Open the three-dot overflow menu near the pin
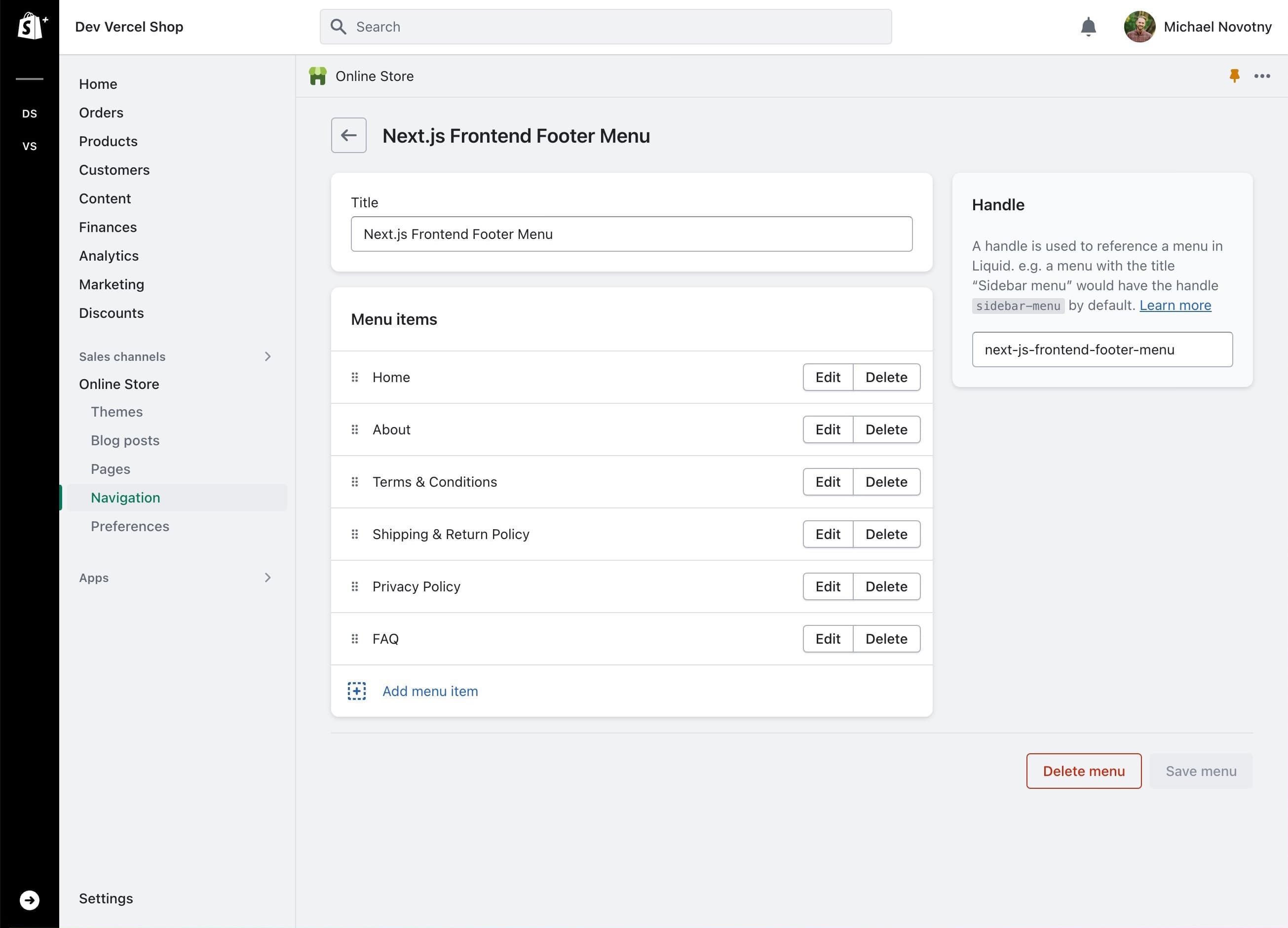 (x=1262, y=76)
